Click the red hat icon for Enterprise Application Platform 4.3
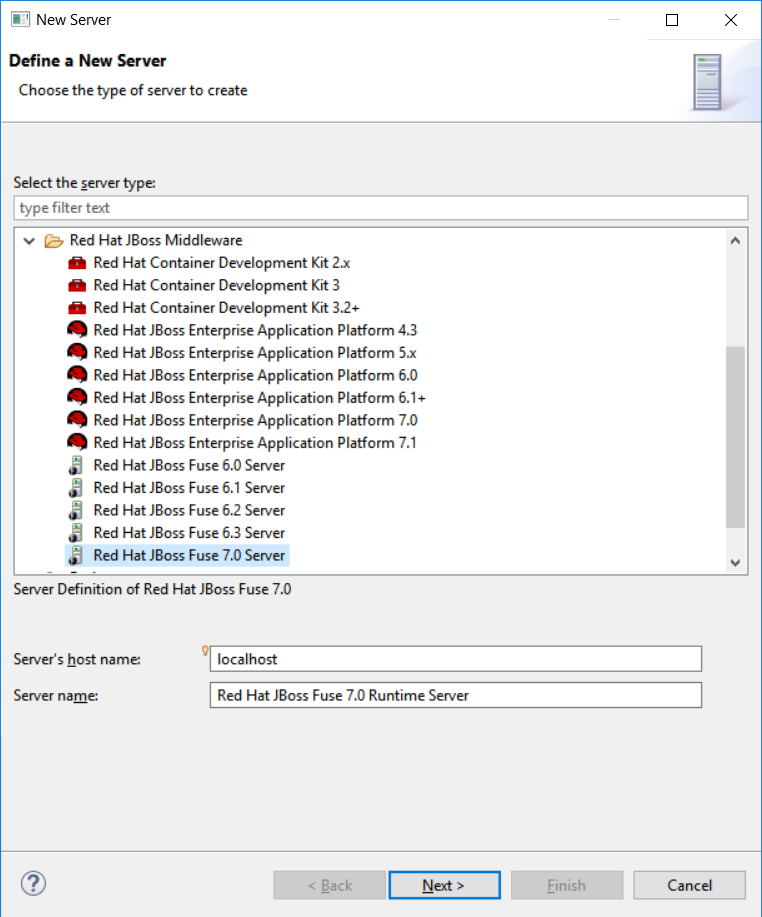762x917 pixels. [x=77, y=330]
